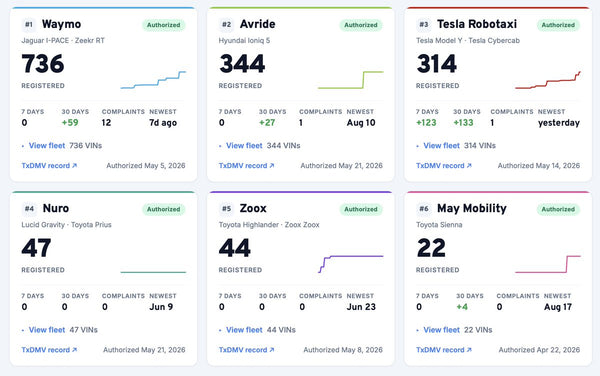Click the Nuro flat sparkline chart
Viewport: 600px width, 376px height.
[153, 272]
